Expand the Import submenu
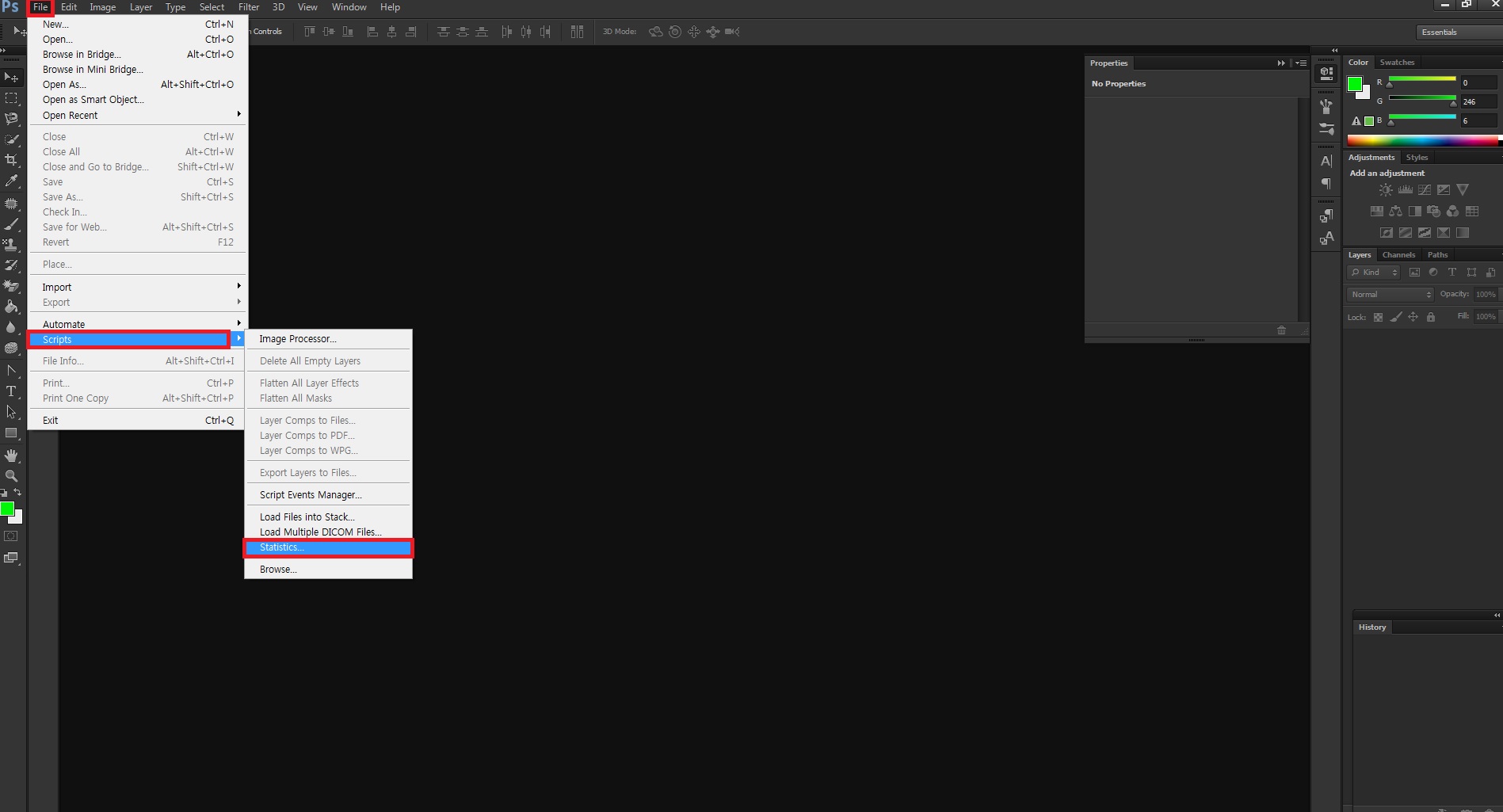1503x812 pixels. point(138,288)
